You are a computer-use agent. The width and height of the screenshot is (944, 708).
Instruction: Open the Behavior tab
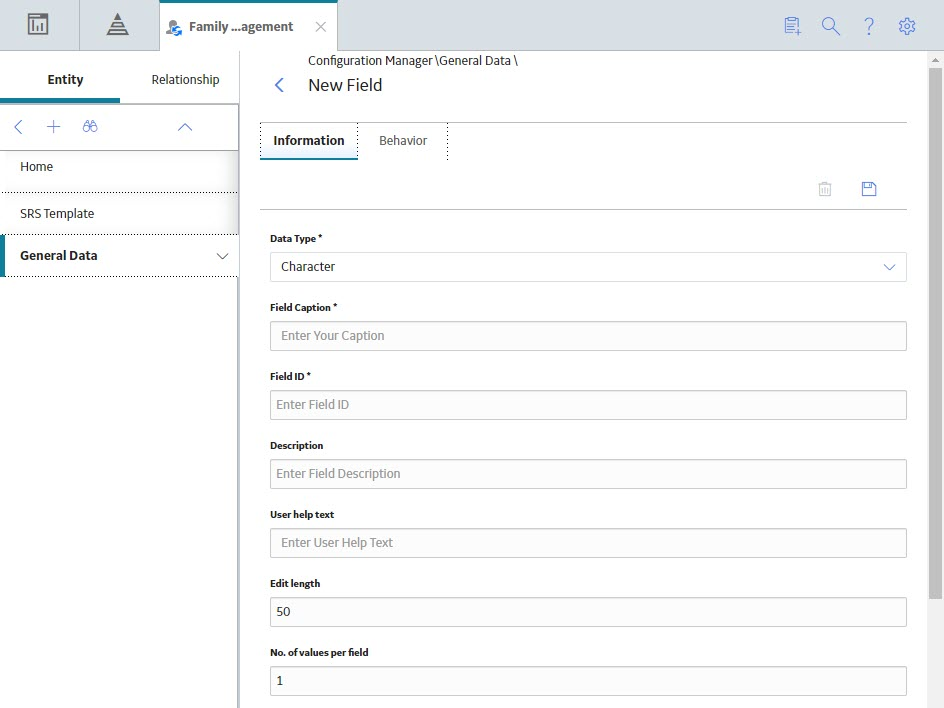403,141
